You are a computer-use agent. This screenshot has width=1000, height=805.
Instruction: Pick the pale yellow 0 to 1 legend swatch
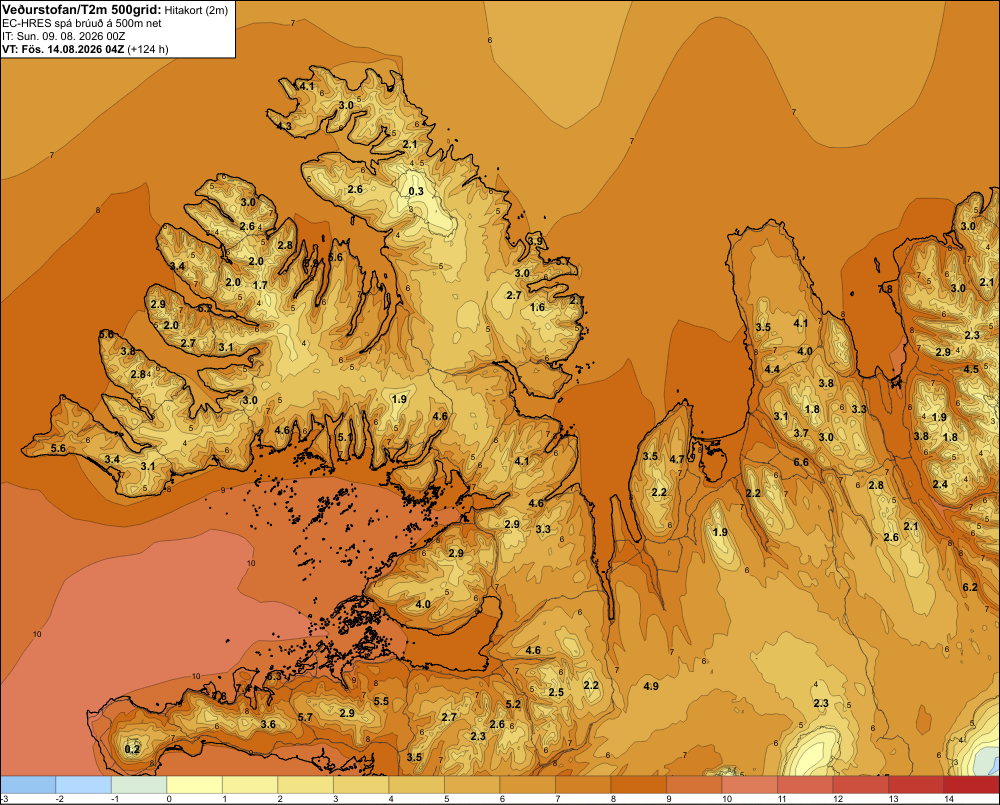195,784
